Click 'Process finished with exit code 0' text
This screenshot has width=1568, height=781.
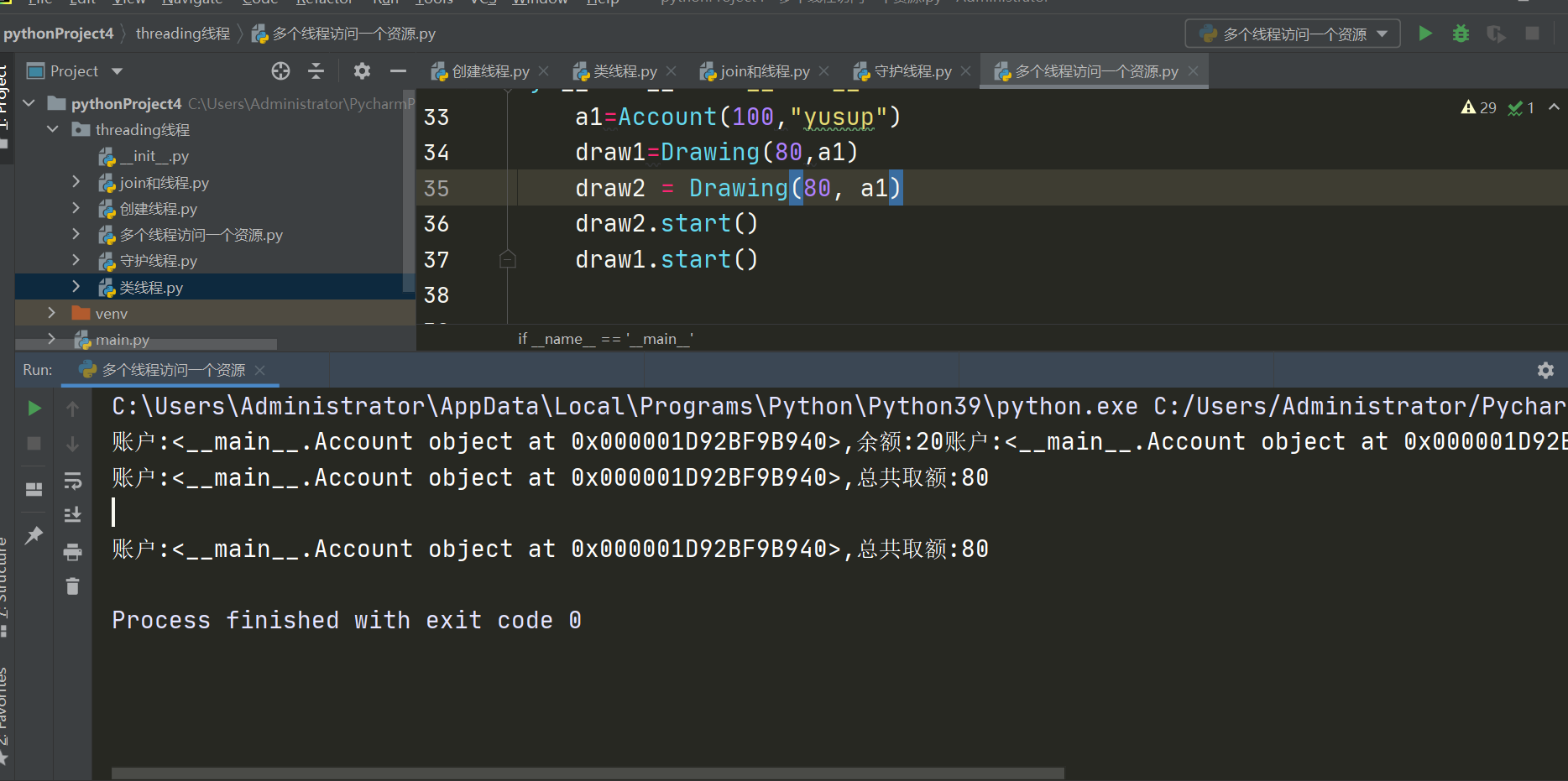(x=347, y=620)
